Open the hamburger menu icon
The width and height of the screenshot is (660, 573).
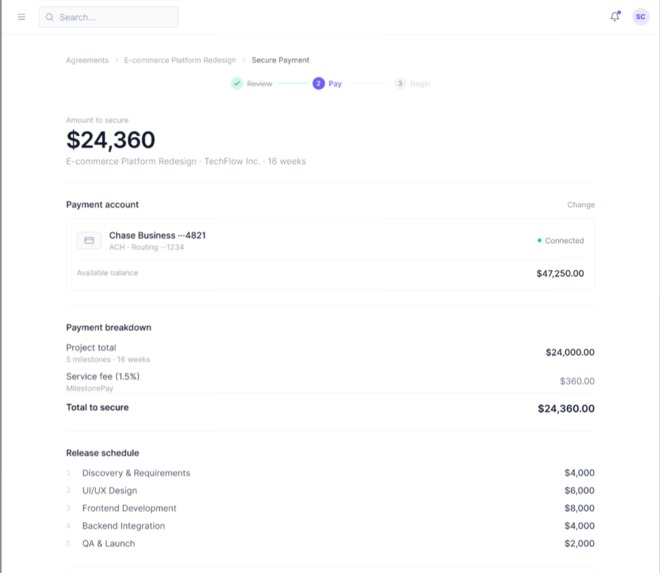pyautogui.click(x=21, y=17)
